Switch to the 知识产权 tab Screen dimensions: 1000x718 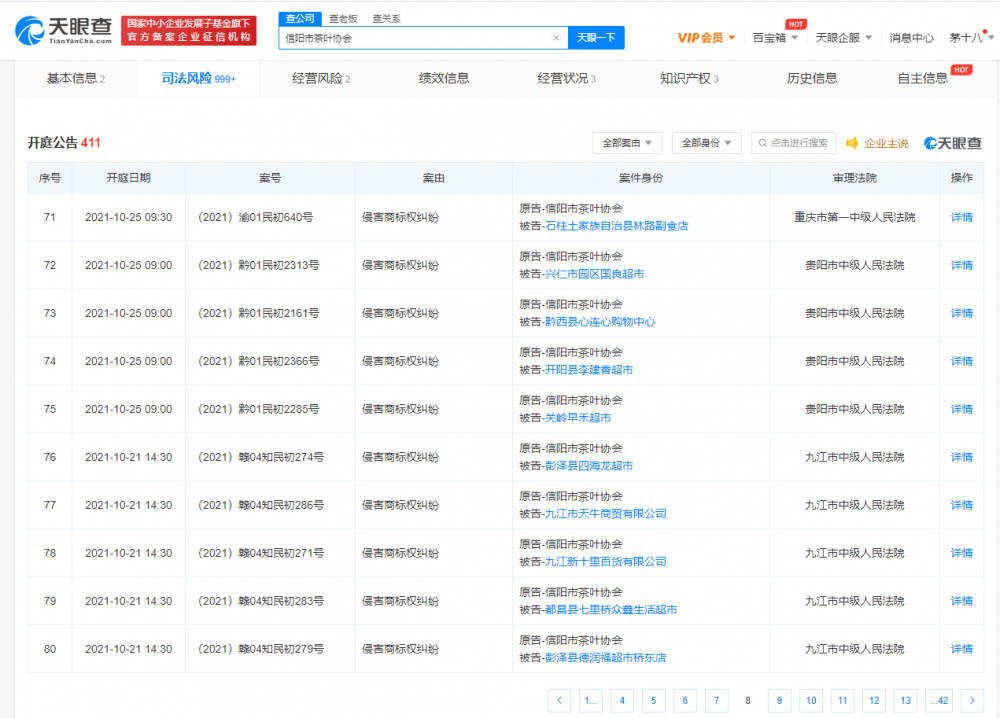(689, 78)
